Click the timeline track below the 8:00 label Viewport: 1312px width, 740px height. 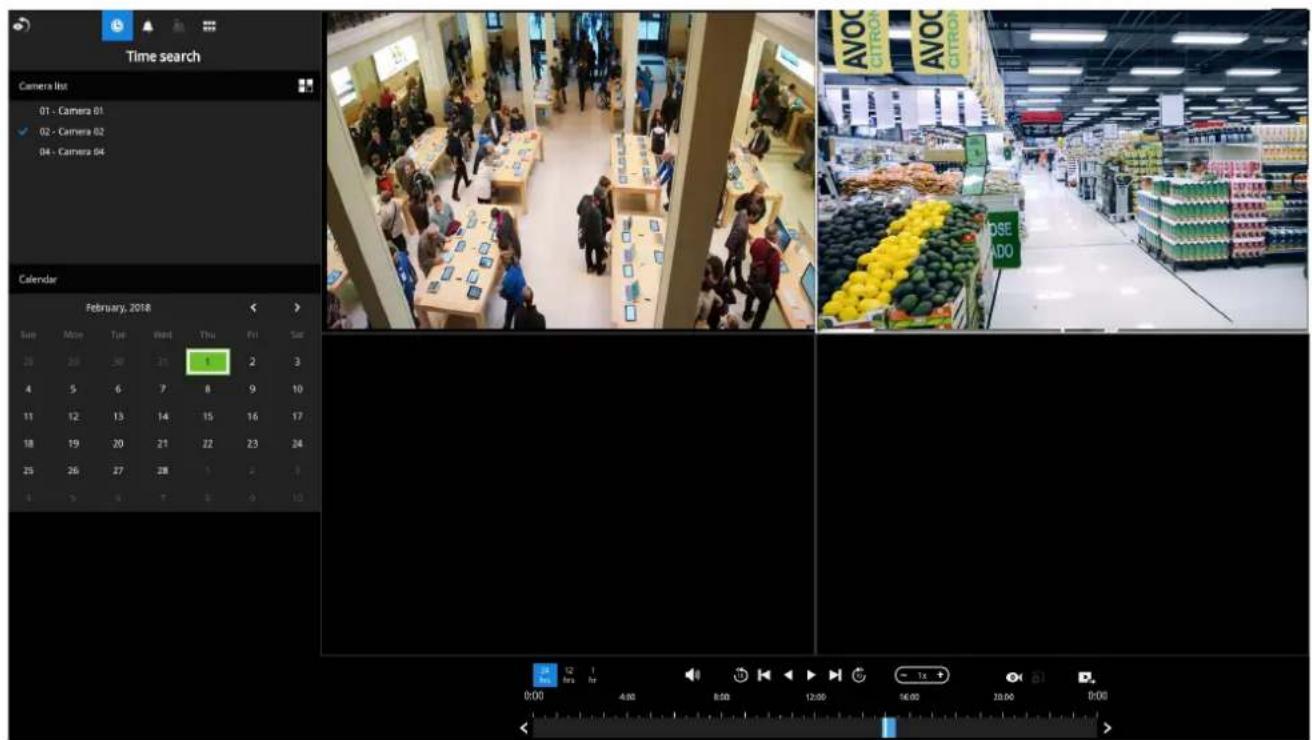[721, 728]
